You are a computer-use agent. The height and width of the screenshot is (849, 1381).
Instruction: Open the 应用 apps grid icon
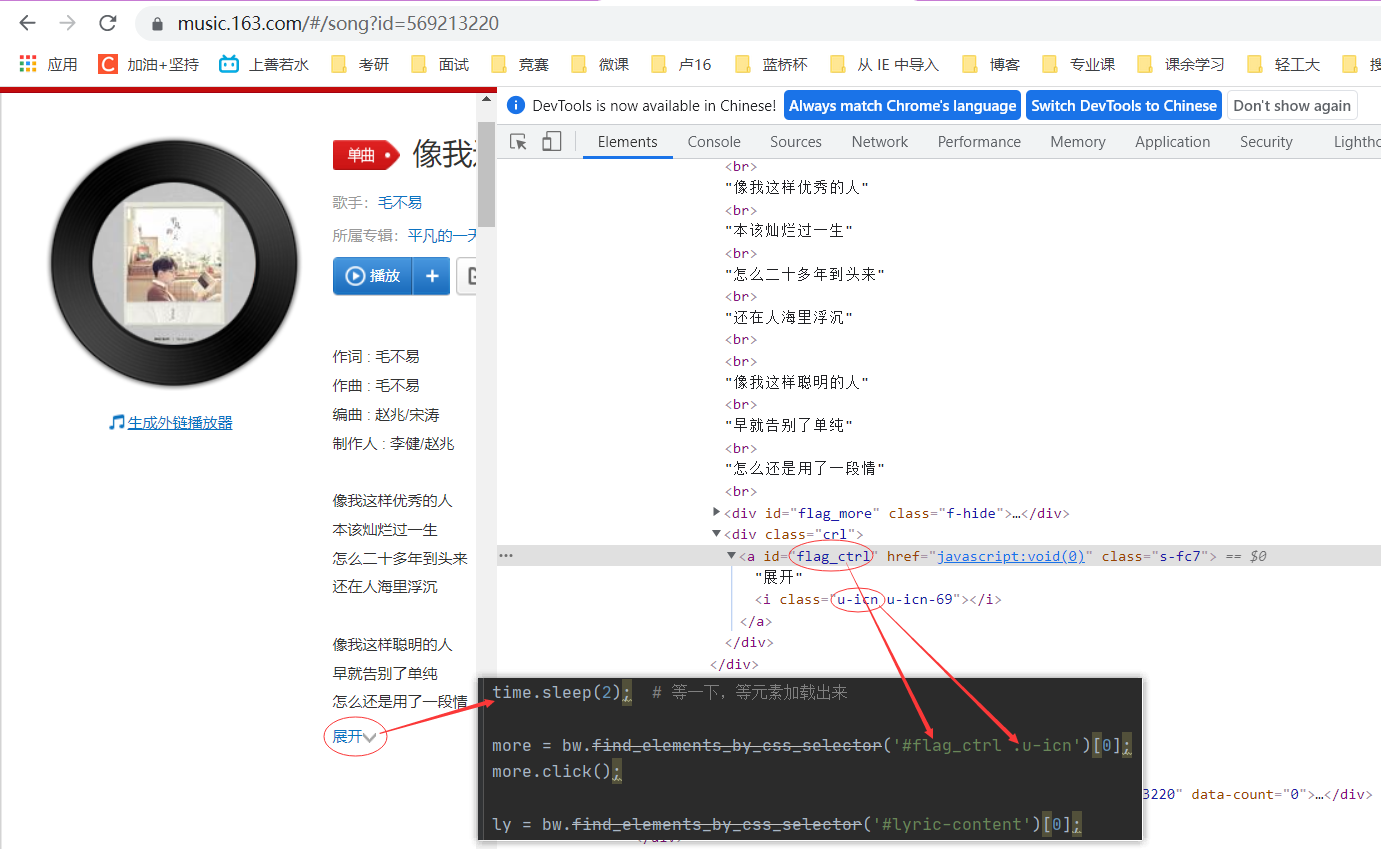28,64
